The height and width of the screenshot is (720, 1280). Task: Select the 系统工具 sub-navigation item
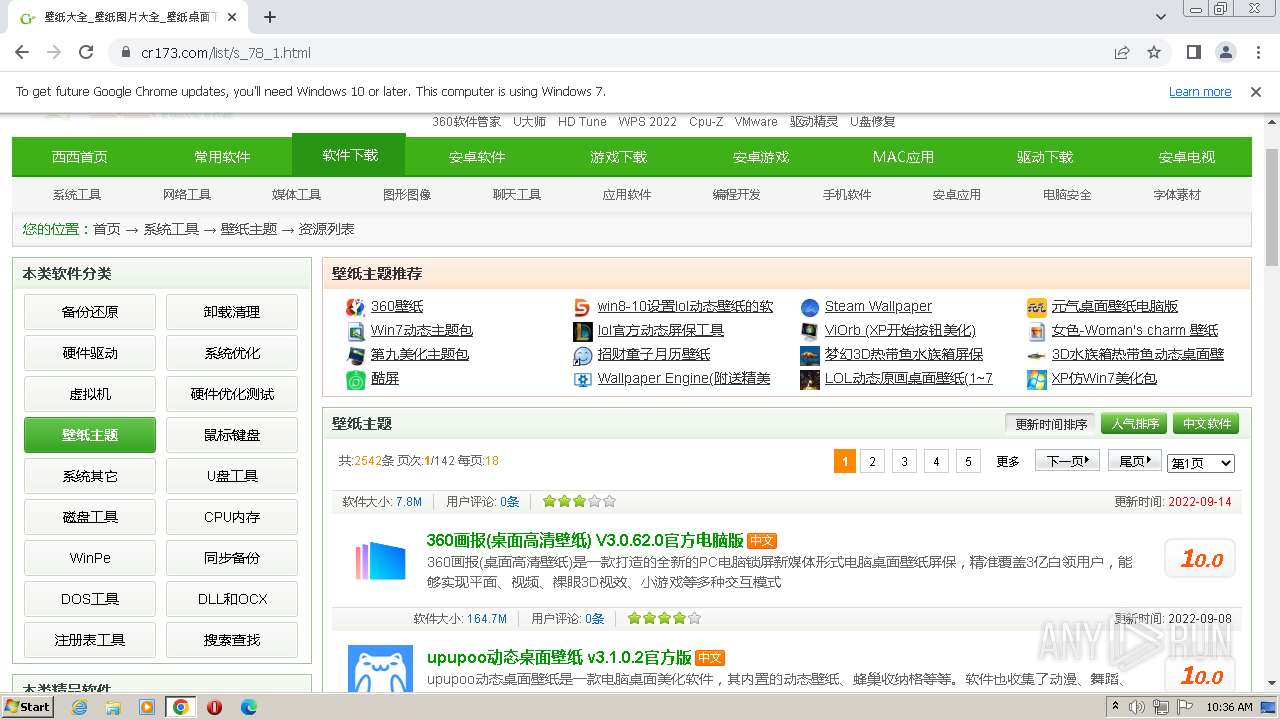pos(77,195)
